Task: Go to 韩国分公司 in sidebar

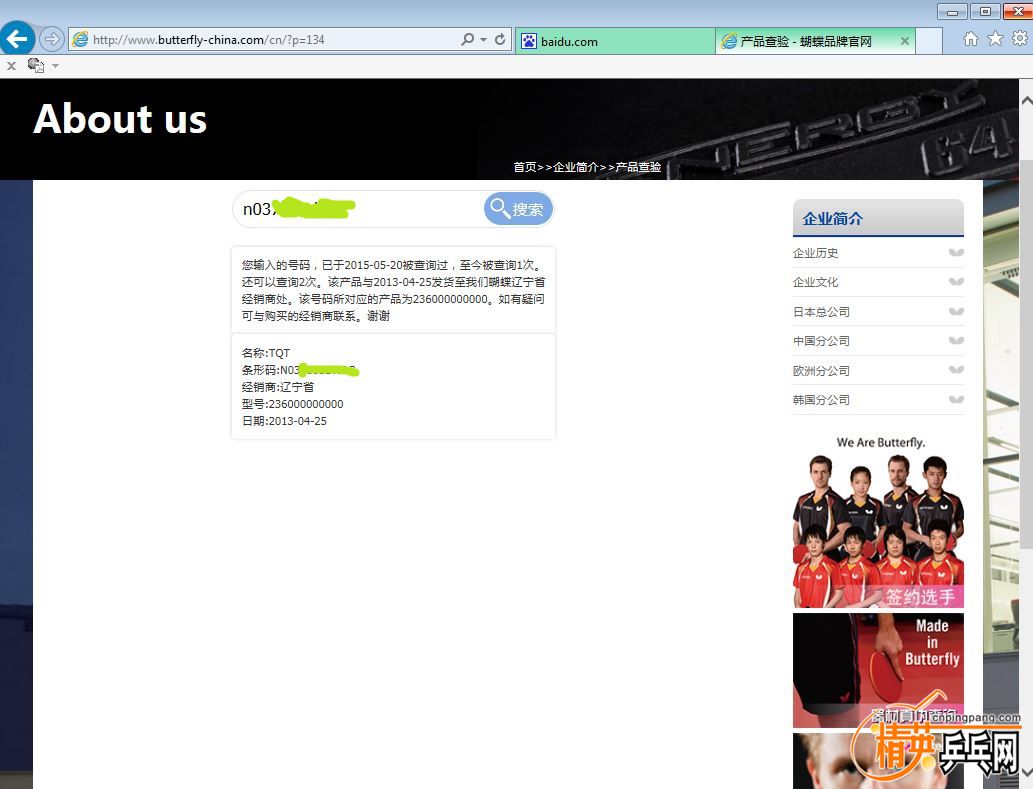Action: pyautogui.click(x=821, y=400)
